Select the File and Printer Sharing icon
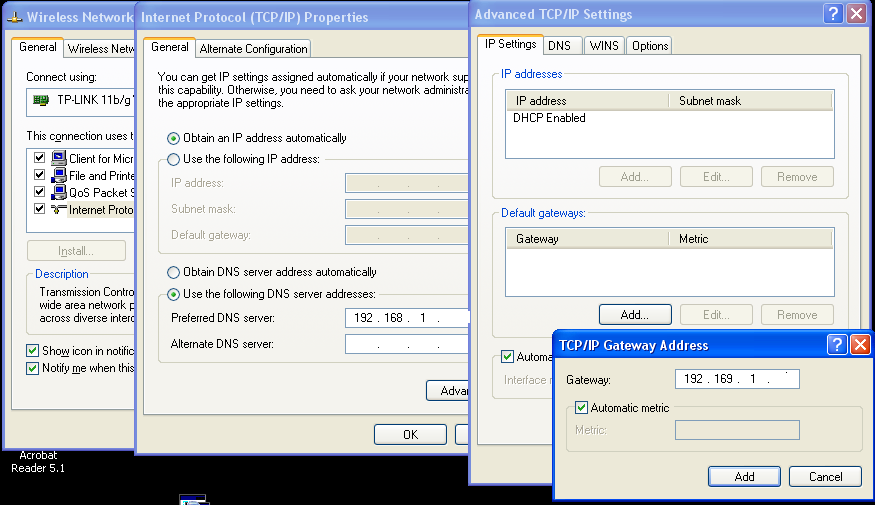 59,175
